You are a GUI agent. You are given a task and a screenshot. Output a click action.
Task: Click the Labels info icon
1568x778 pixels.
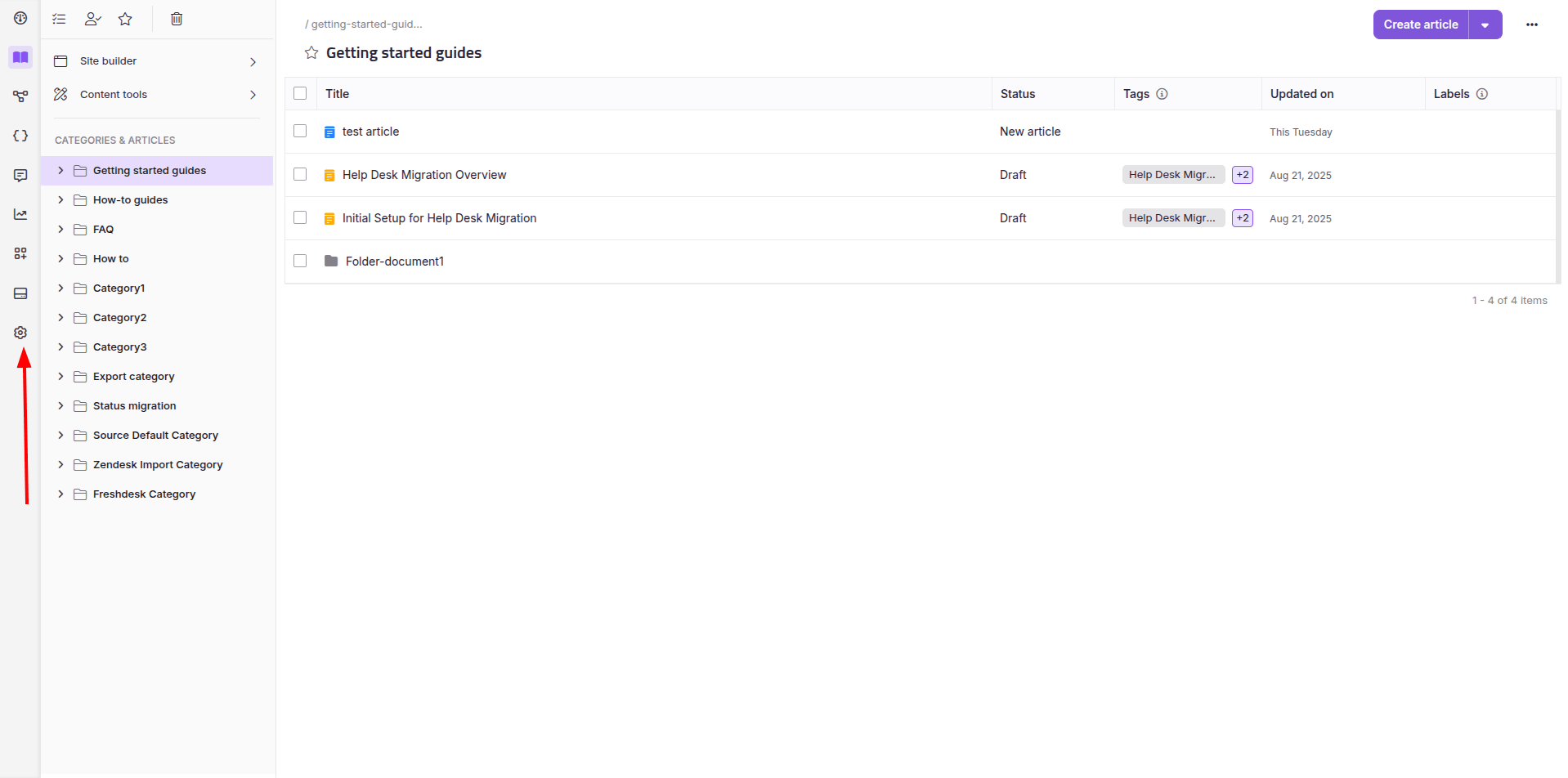click(1482, 94)
